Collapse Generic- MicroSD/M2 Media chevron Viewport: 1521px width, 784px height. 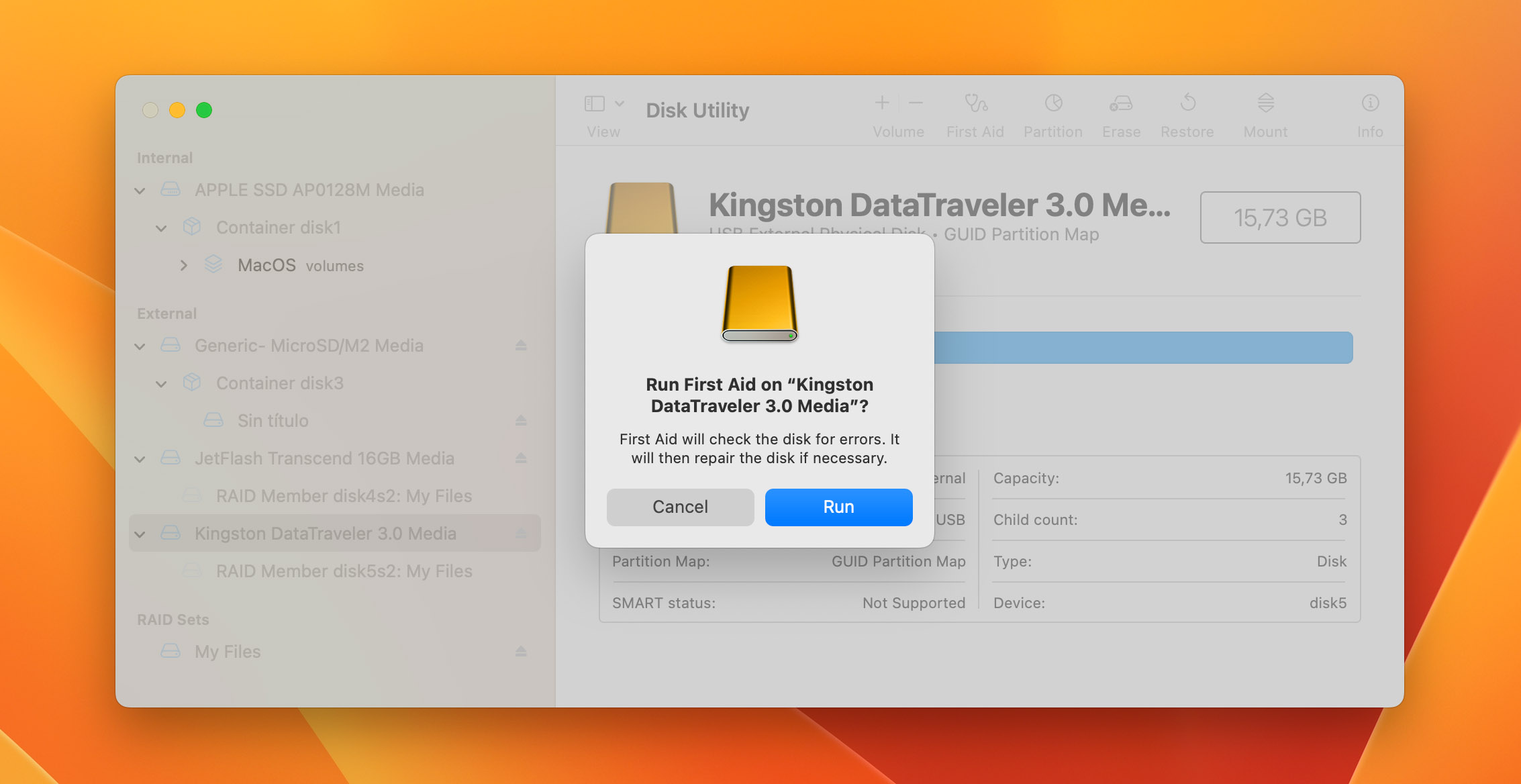click(140, 346)
